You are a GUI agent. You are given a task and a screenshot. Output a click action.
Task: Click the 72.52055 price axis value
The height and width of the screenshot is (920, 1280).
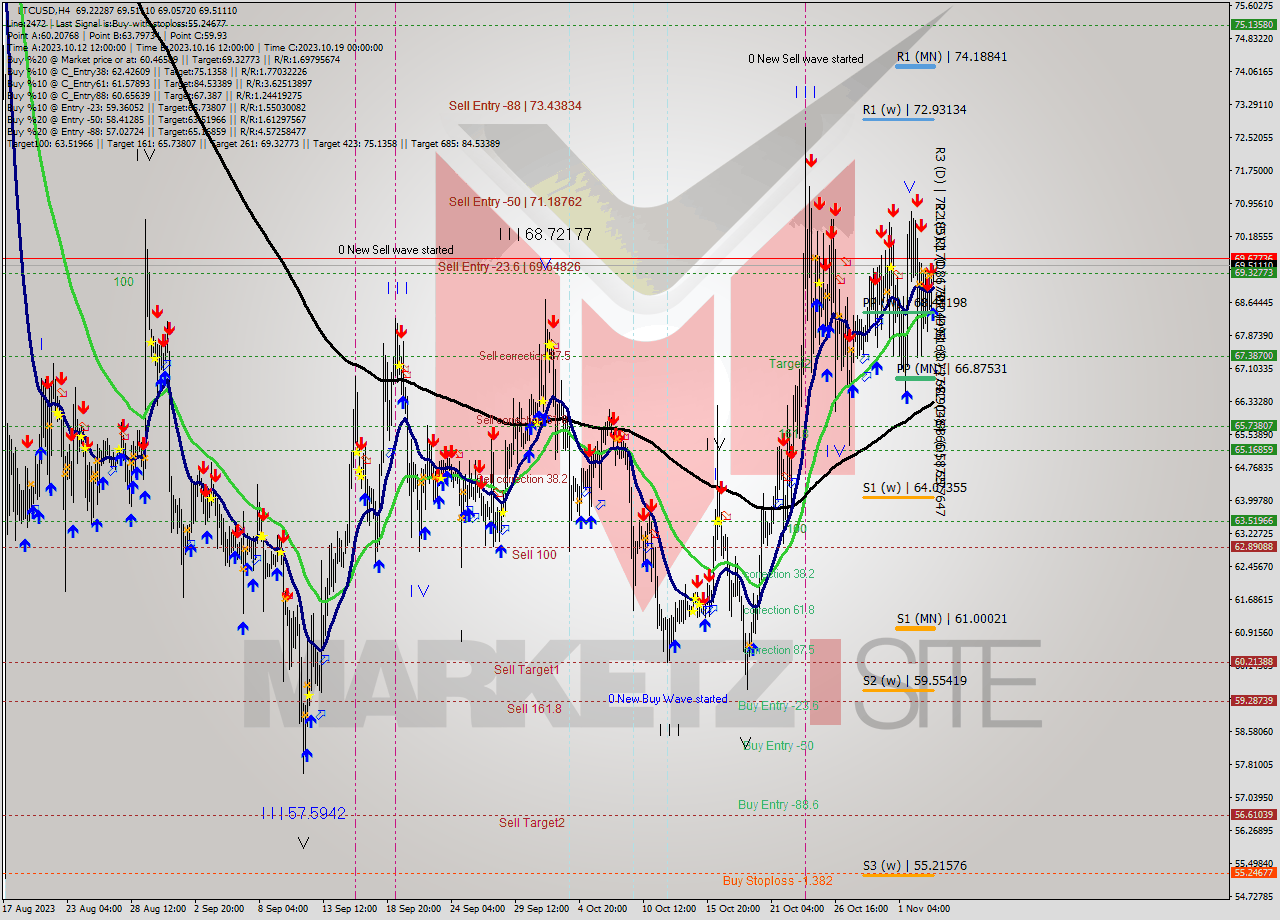coord(1253,137)
